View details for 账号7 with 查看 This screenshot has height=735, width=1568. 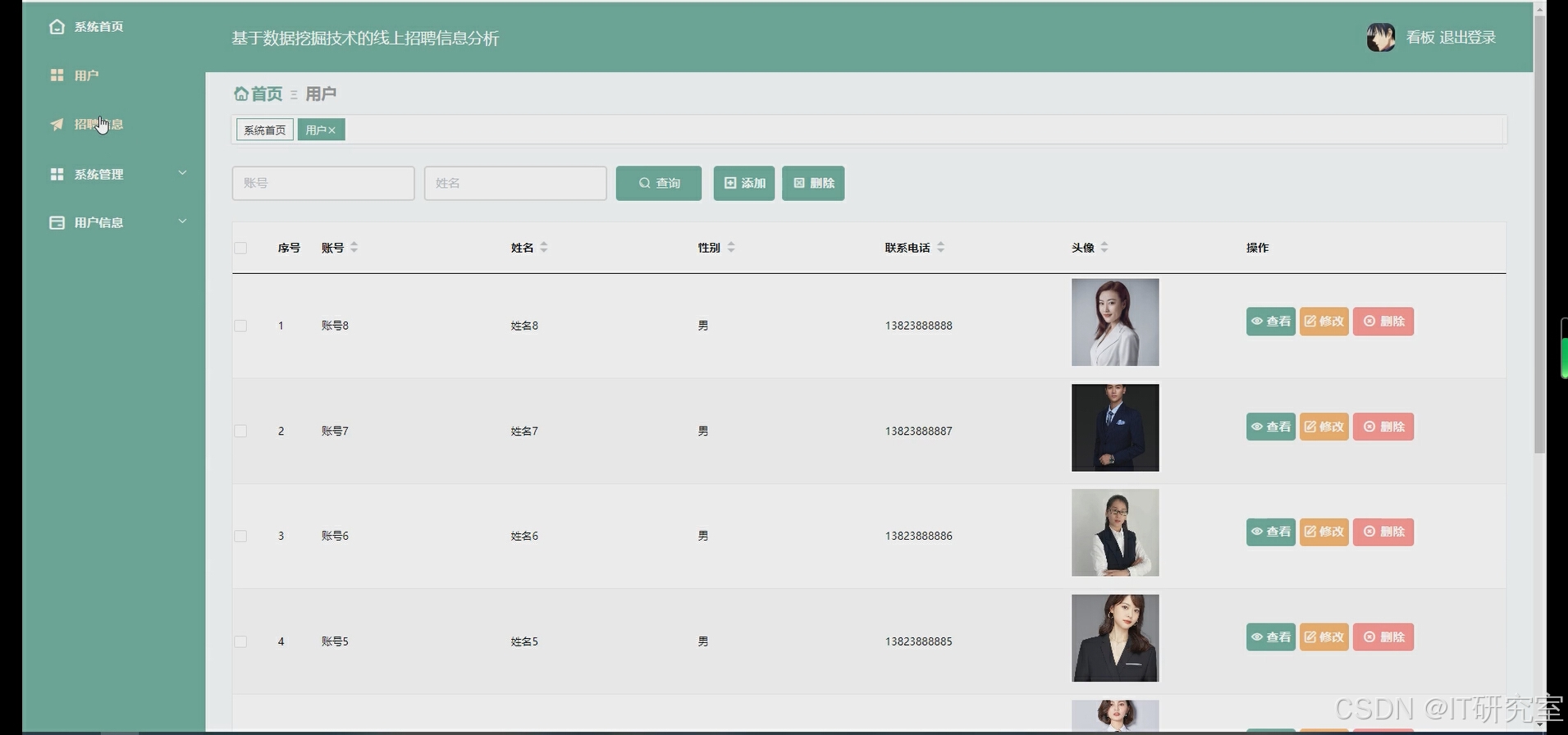point(1271,427)
